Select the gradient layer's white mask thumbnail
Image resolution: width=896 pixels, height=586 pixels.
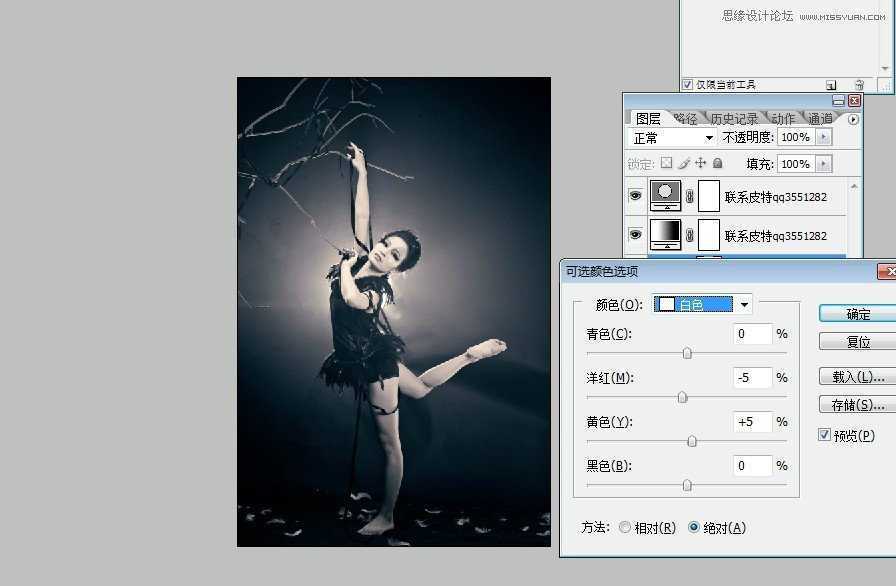point(709,235)
